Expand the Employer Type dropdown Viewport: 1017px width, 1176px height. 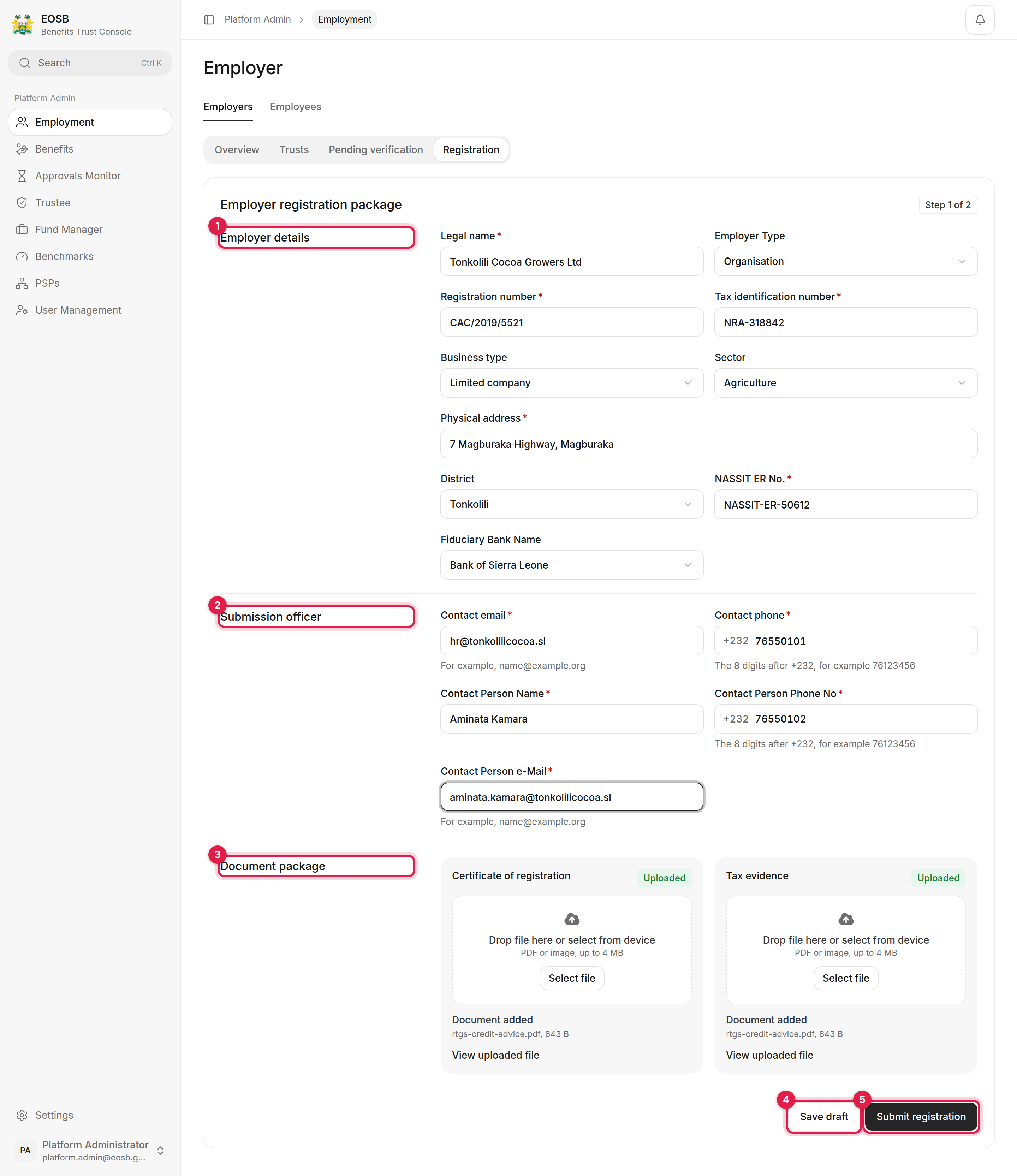point(846,261)
